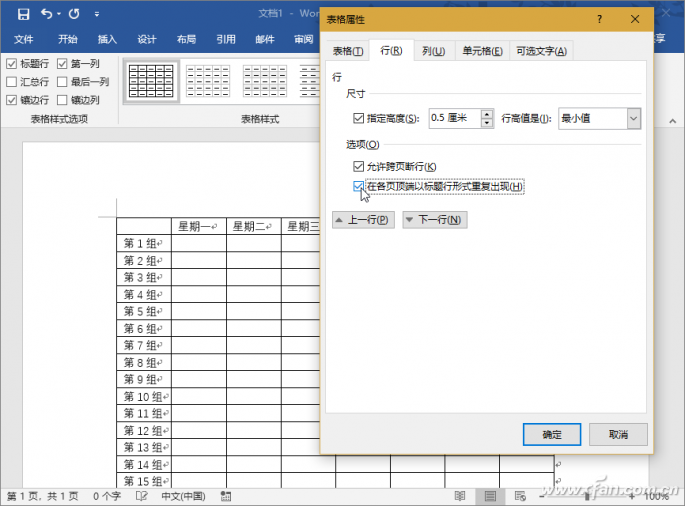The image size is (685, 506).
Task: Click the Undo arrow icon
Action: (x=46, y=14)
